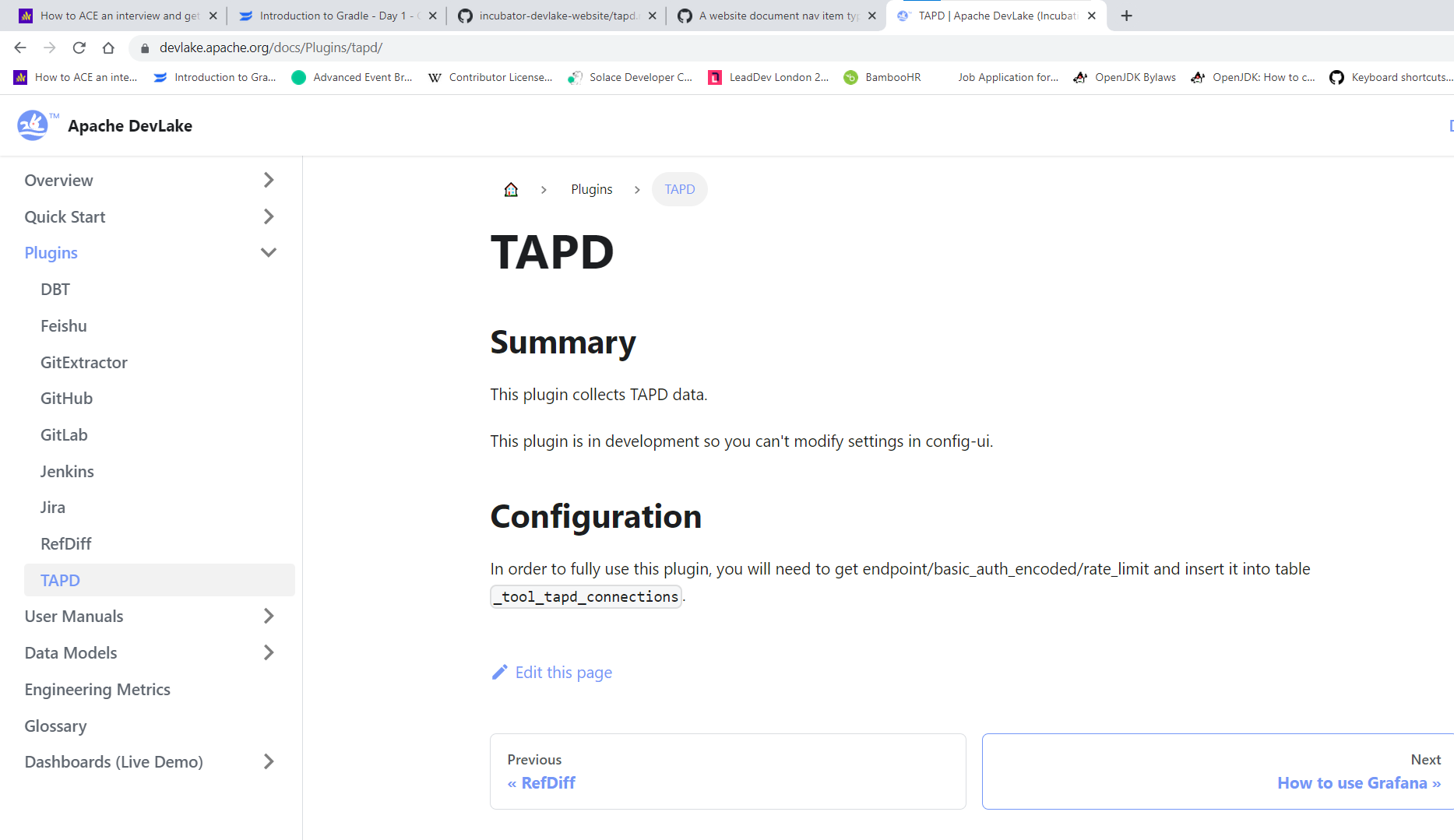Close the incubator-devlake-website tab

point(653,16)
